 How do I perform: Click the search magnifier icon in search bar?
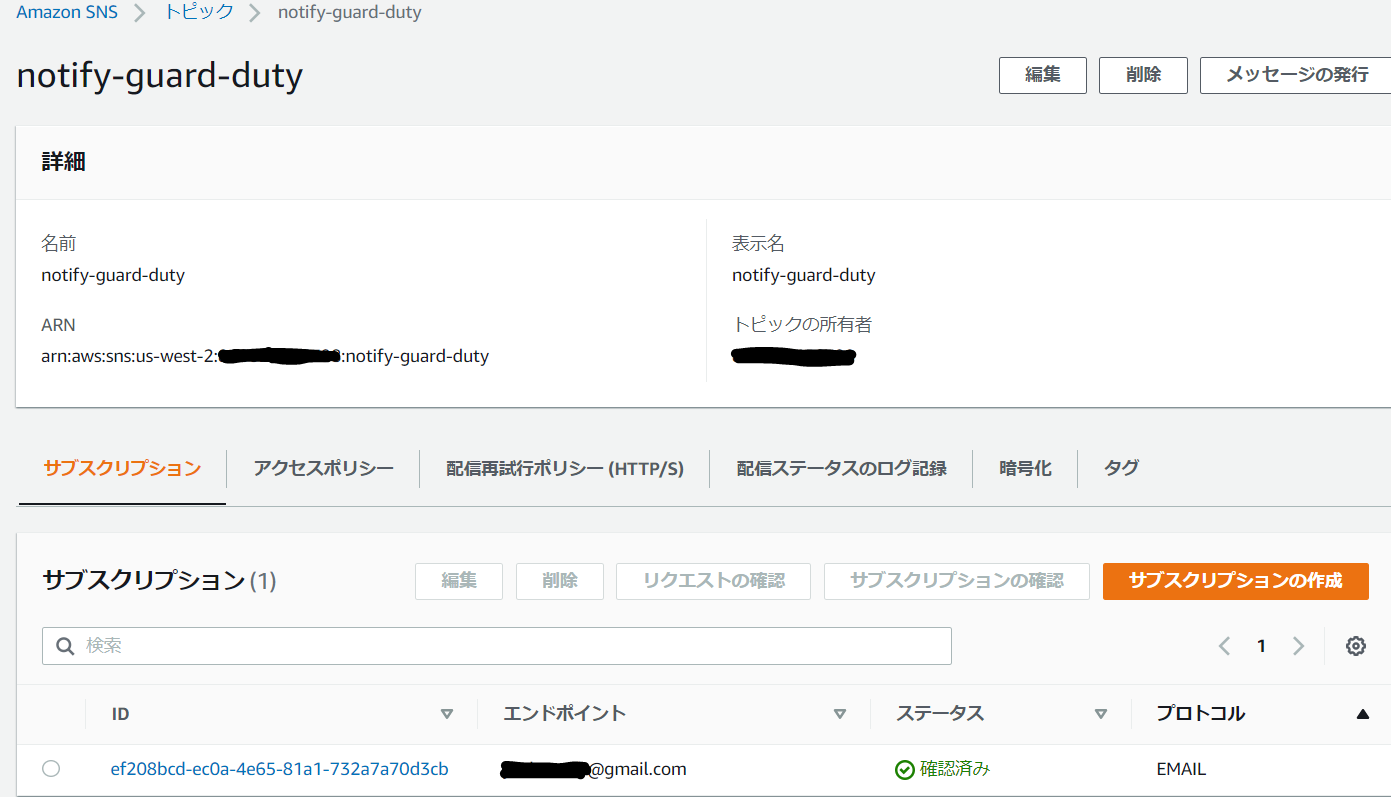(x=65, y=645)
